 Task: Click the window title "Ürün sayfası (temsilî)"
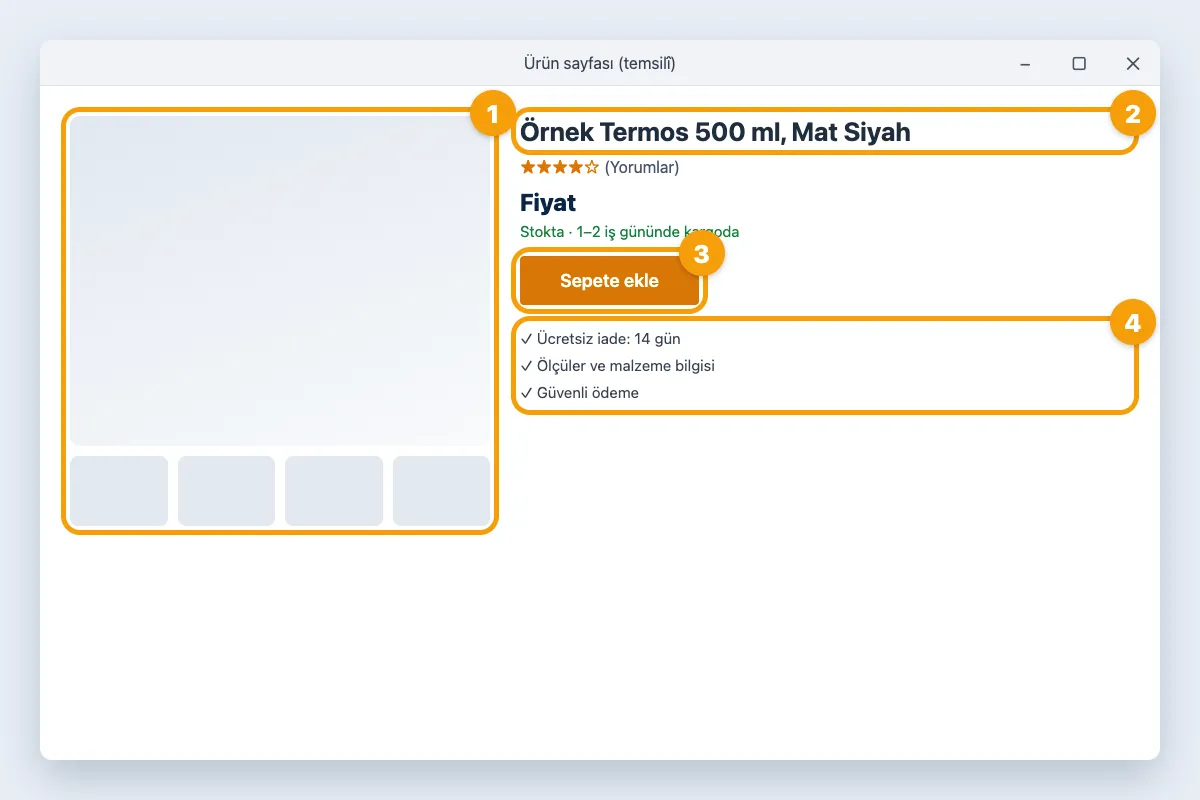pos(600,64)
